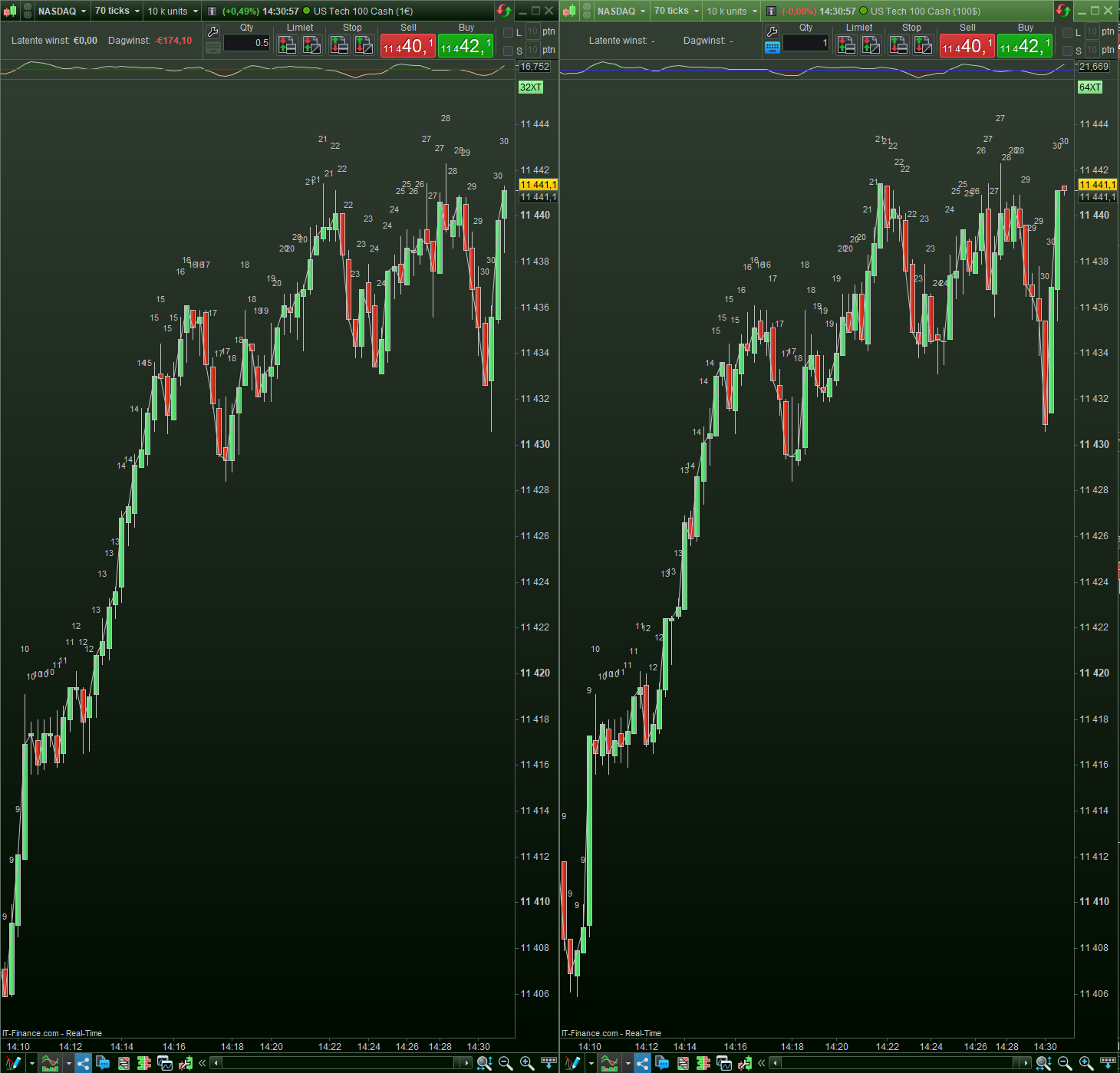
Task: Select the drawing pencil tool in the left chart
Action: (13, 1063)
